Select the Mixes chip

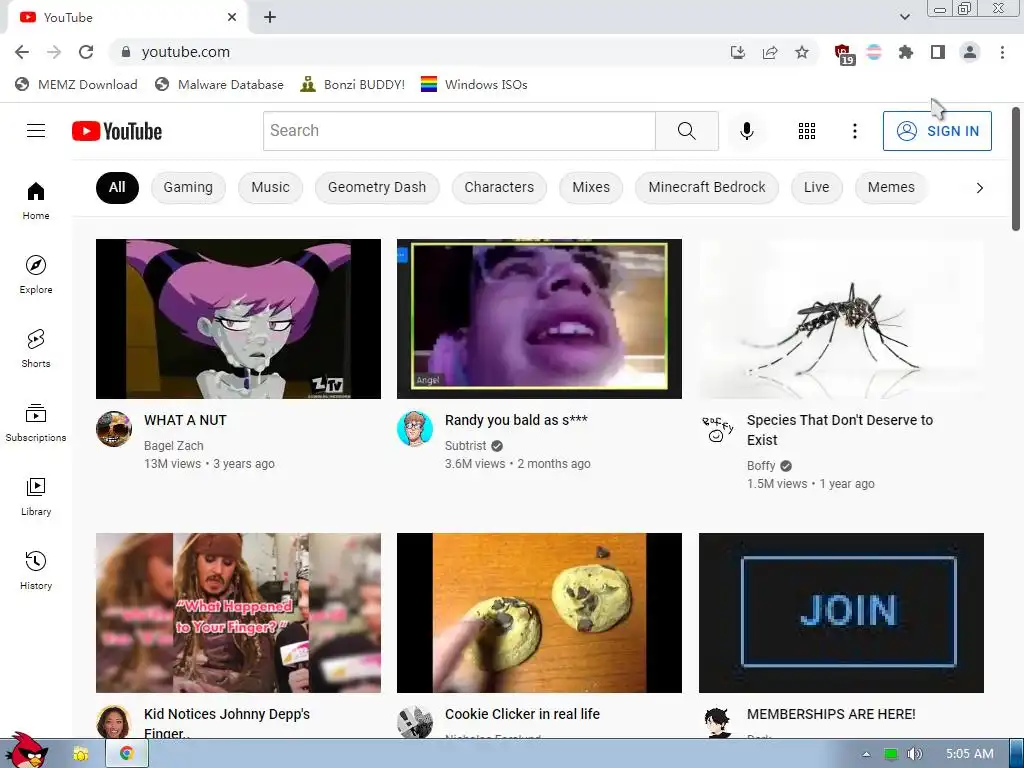[x=591, y=187]
